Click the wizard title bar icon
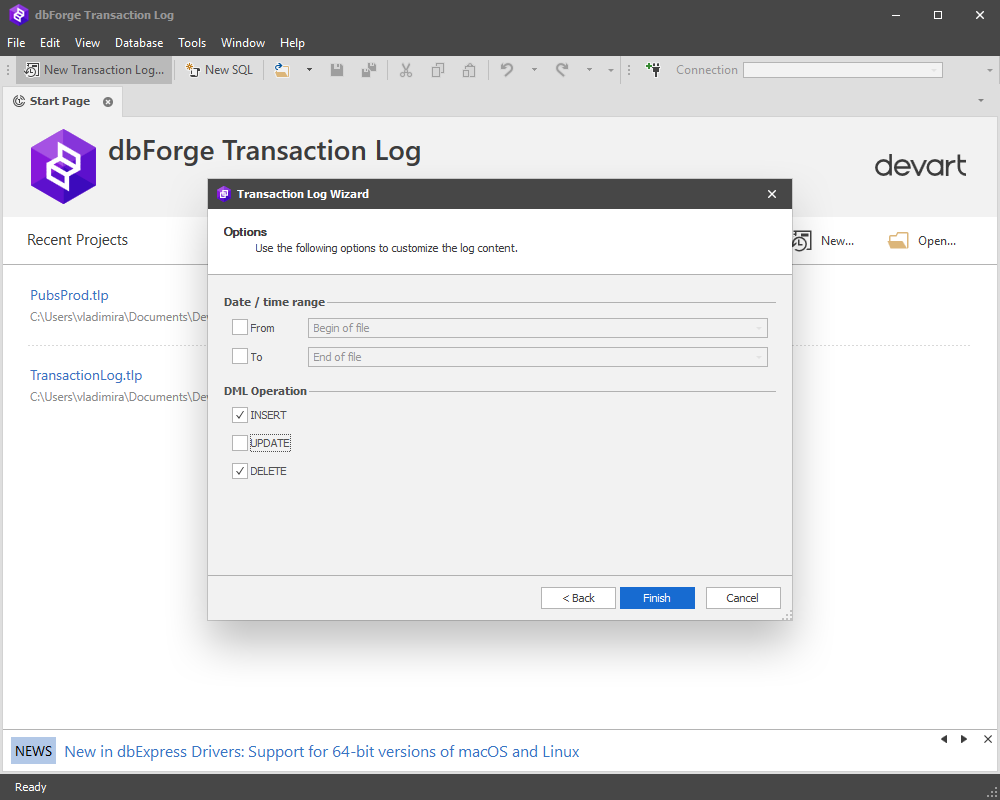 (223, 194)
